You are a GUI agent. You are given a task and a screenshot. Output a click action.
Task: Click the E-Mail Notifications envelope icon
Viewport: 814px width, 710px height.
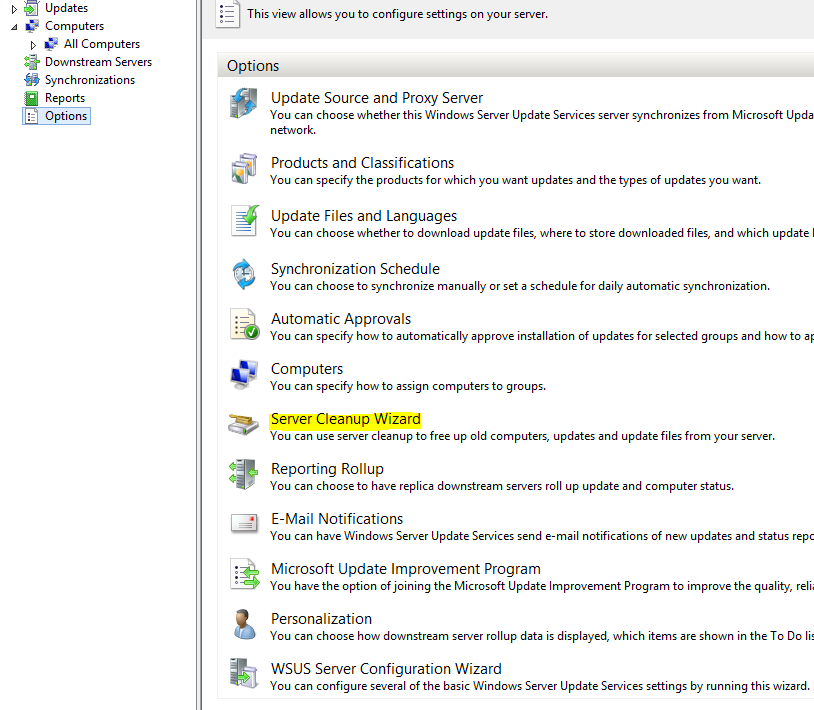point(244,523)
